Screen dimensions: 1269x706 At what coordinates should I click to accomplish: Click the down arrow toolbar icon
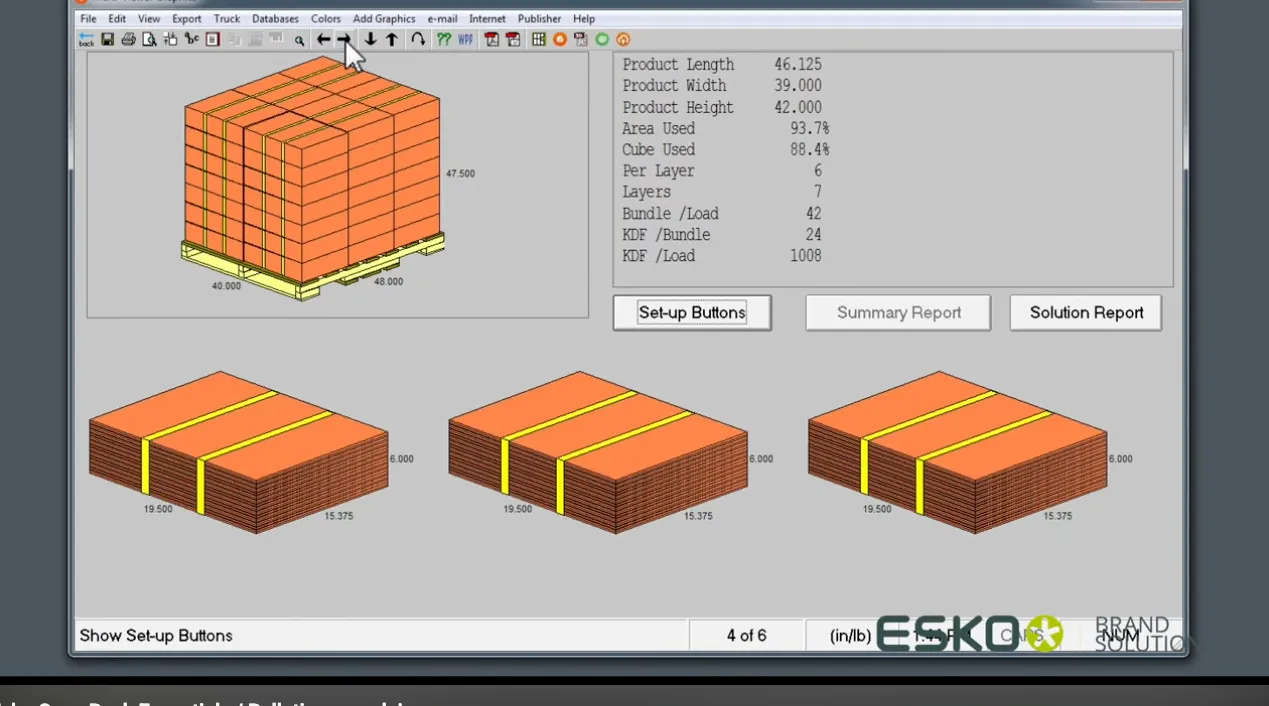[370, 40]
